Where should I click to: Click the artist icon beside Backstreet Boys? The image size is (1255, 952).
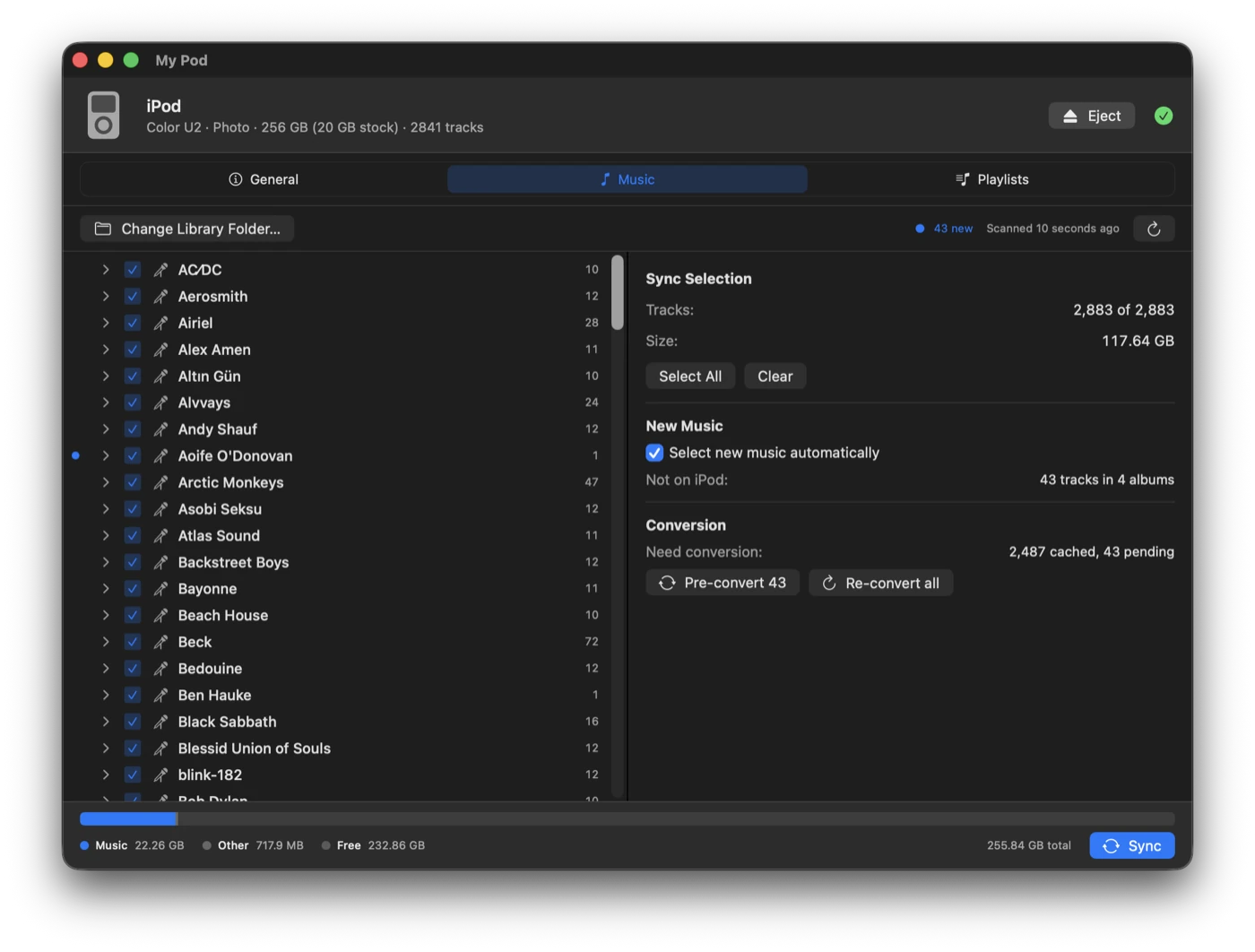(x=160, y=562)
